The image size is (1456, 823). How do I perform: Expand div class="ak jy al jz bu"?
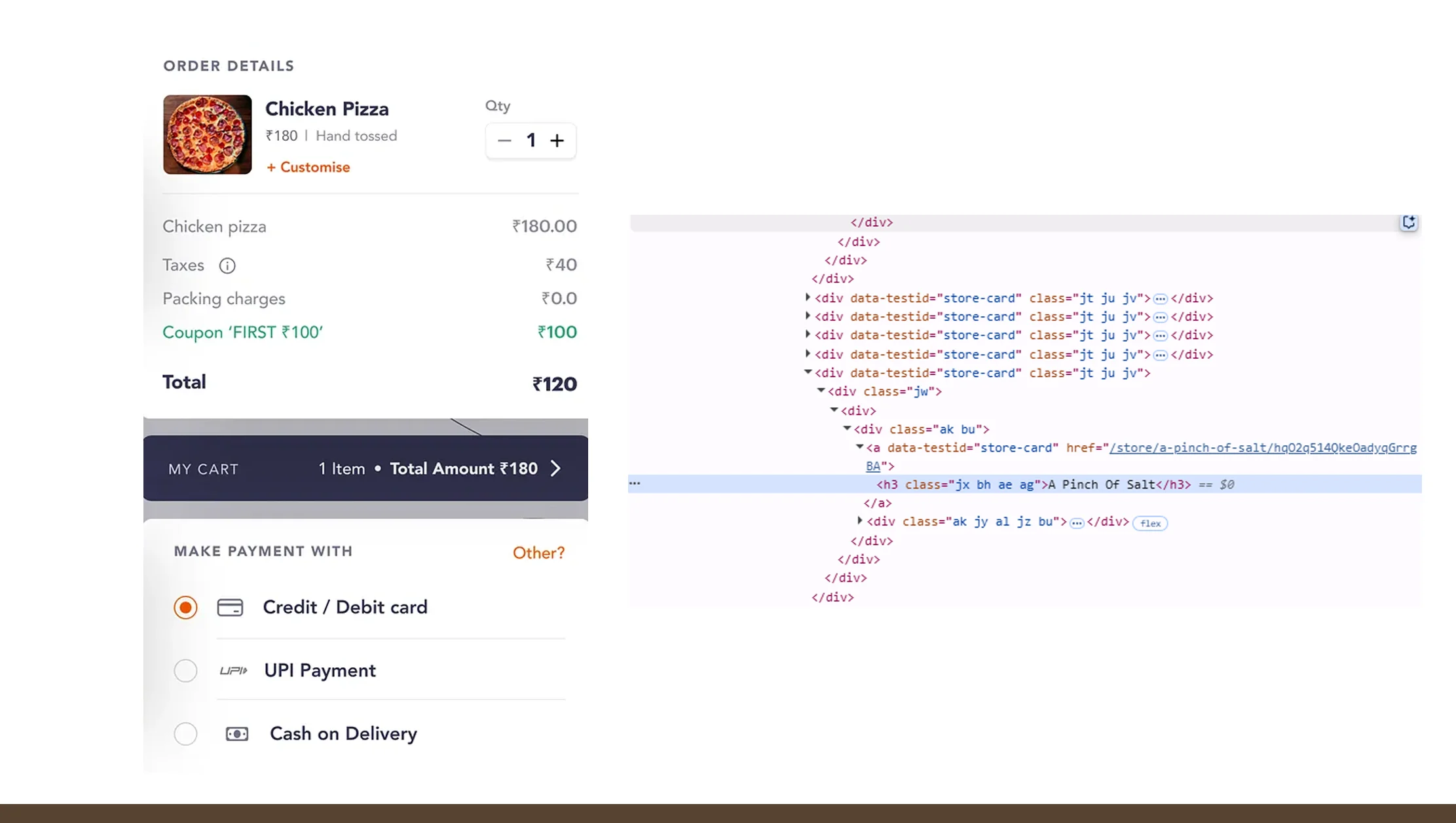(x=860, y=521)
